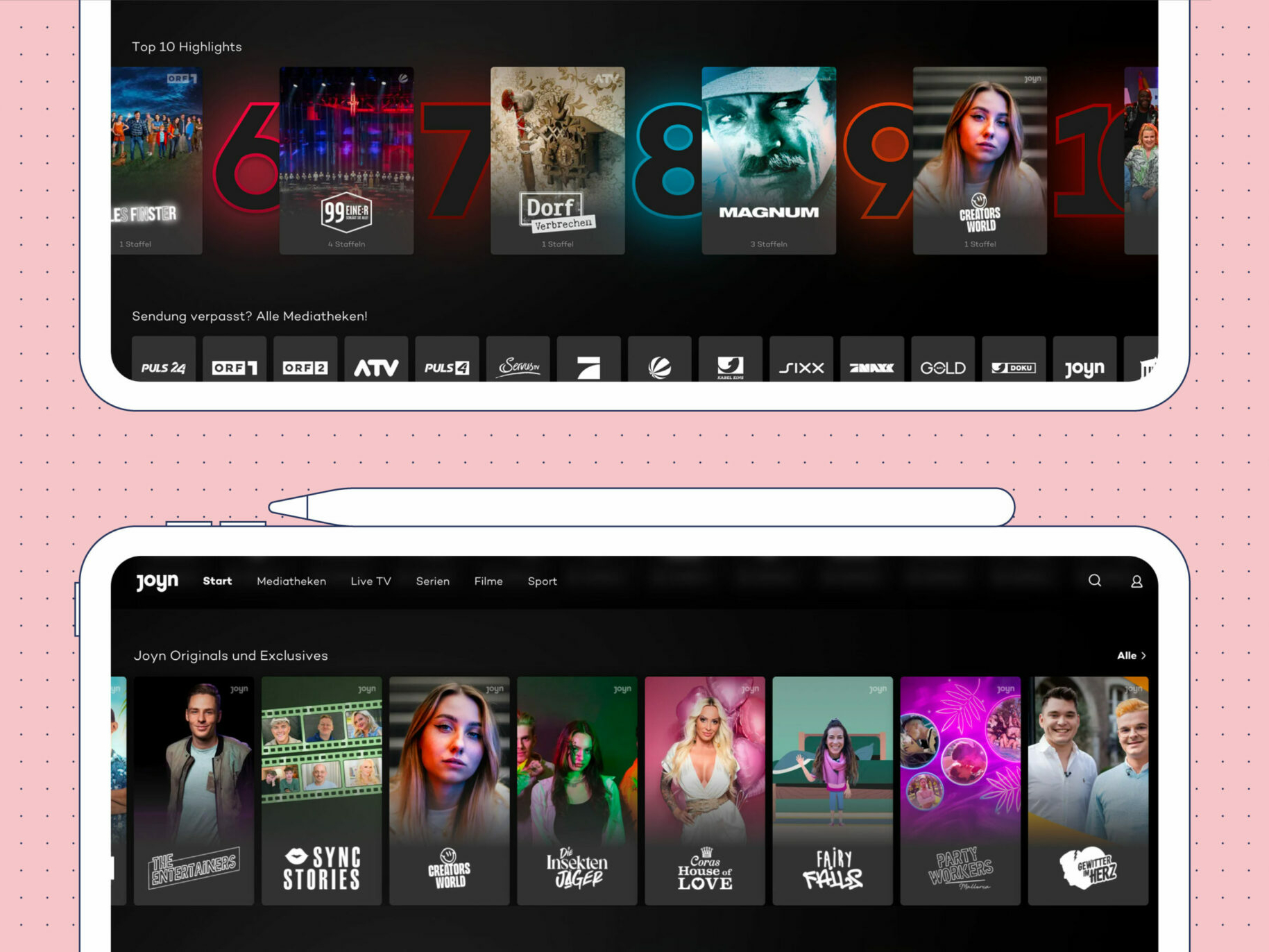Open the ORF 1 Mediathek tile
This screenshot has height=952, width=1269.
coord(235,359)
